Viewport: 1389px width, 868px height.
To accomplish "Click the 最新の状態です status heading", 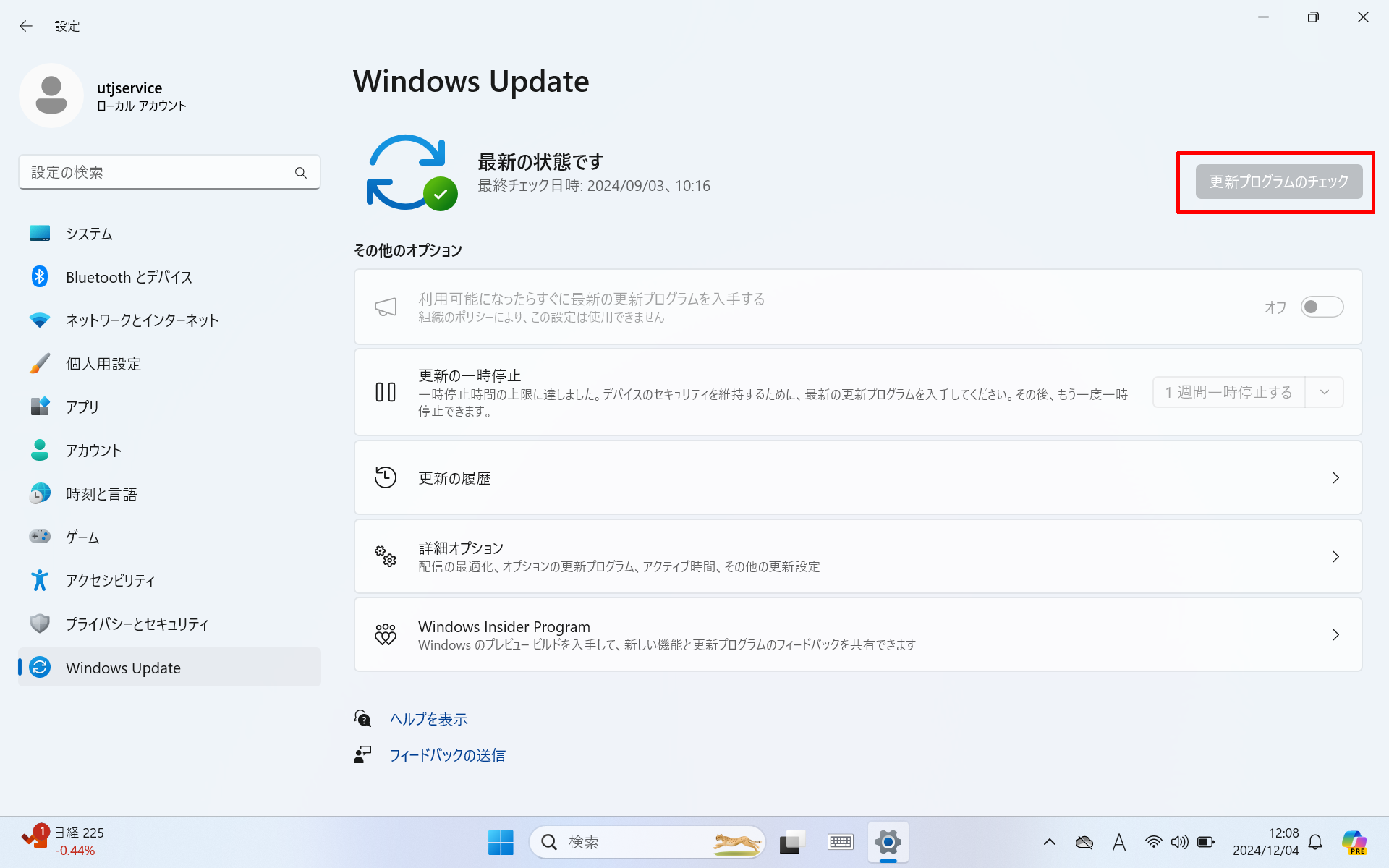I will click(540, 161).
